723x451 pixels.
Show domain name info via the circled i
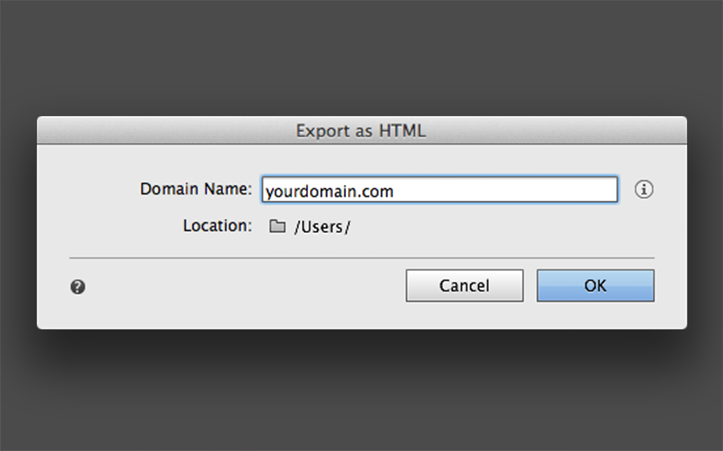click(644, 189)
